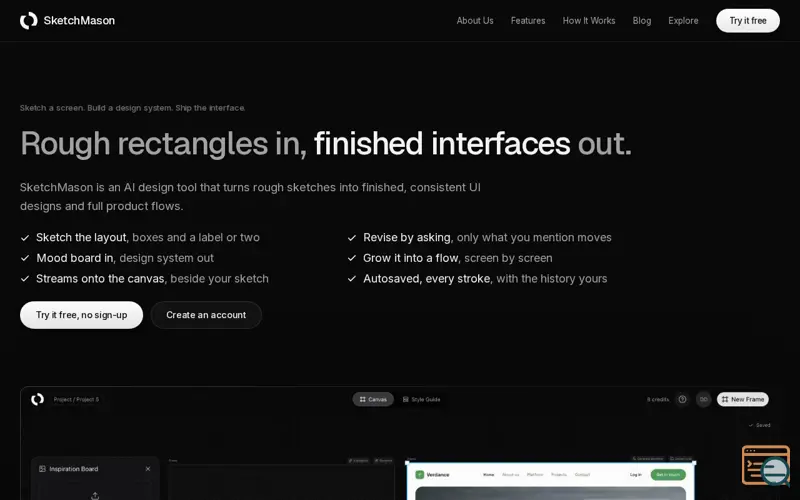The width and height of the screenshot is (800, 500).
Task: Open the Explore nav link
Action: click(683, 20)
